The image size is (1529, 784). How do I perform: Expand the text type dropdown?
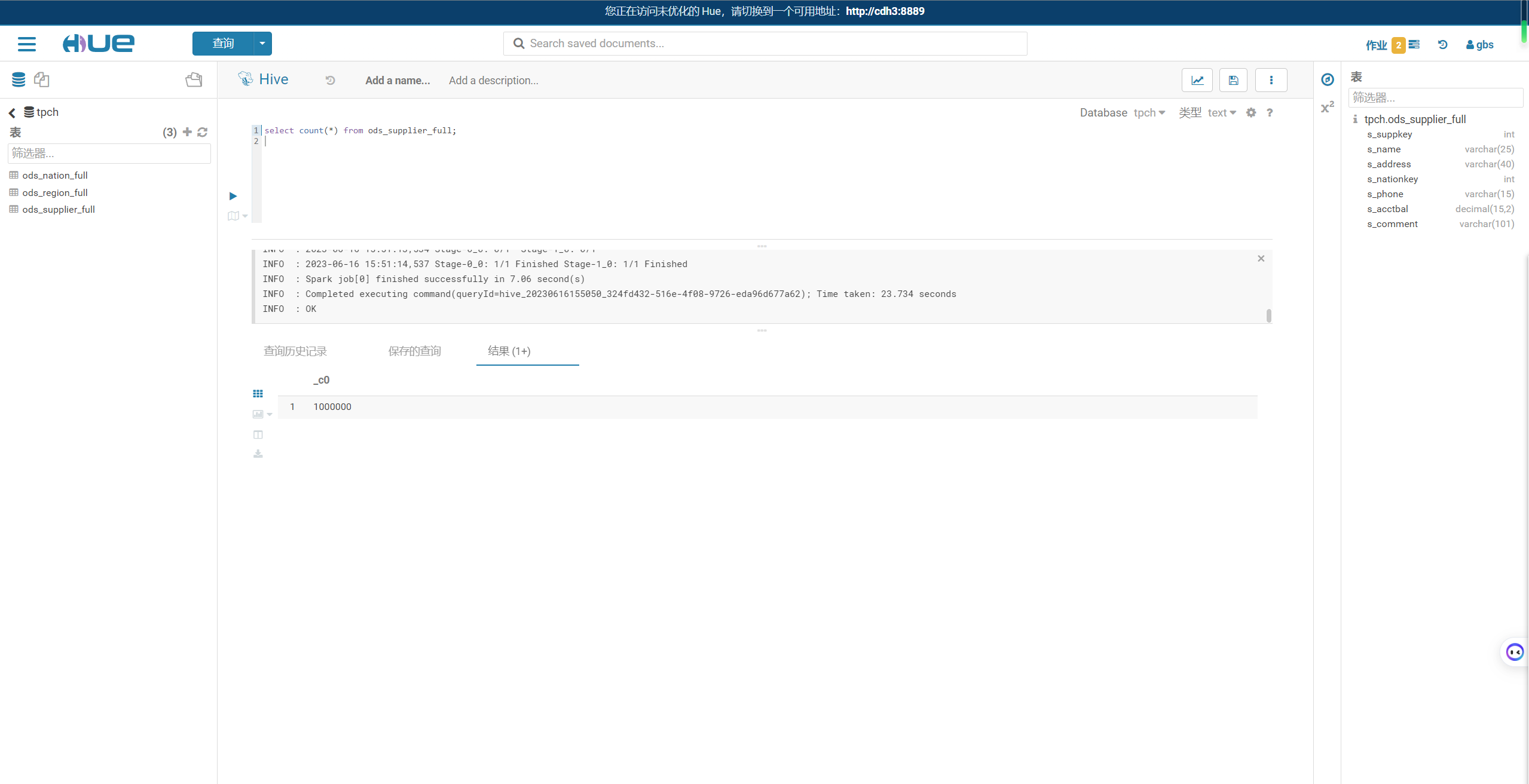(1222, 113)
